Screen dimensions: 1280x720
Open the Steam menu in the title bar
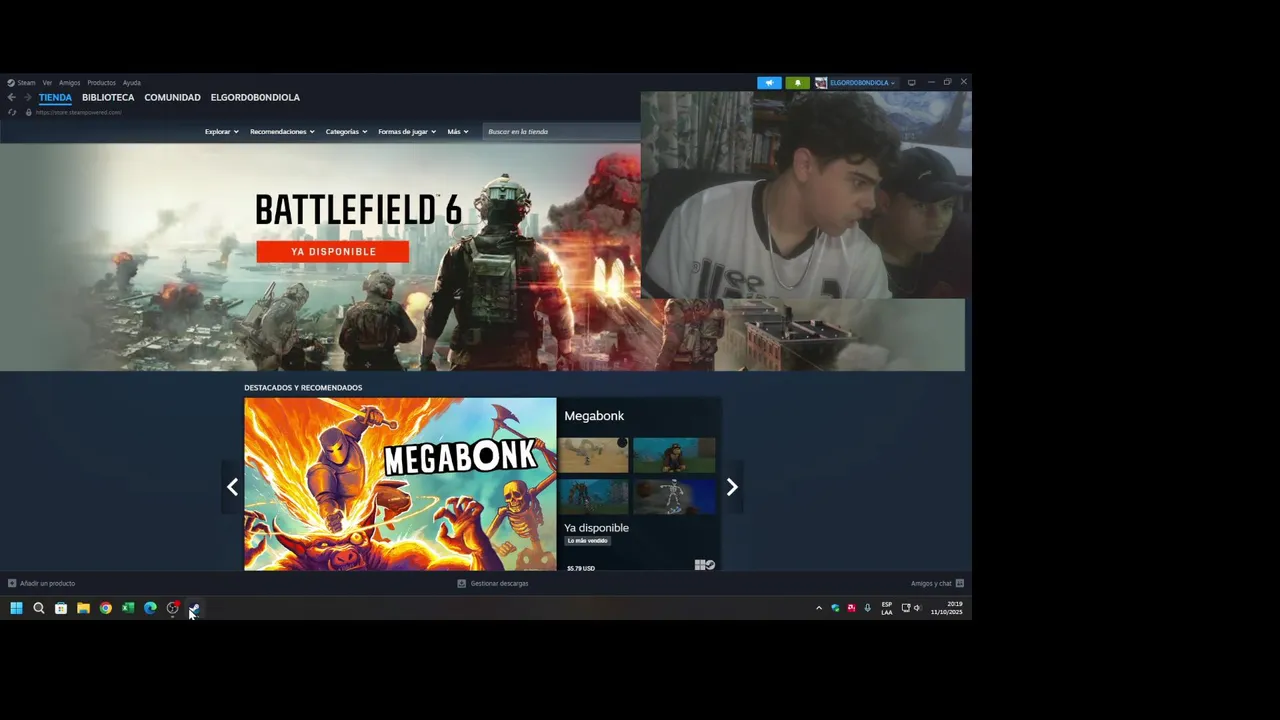click(21, 83)
